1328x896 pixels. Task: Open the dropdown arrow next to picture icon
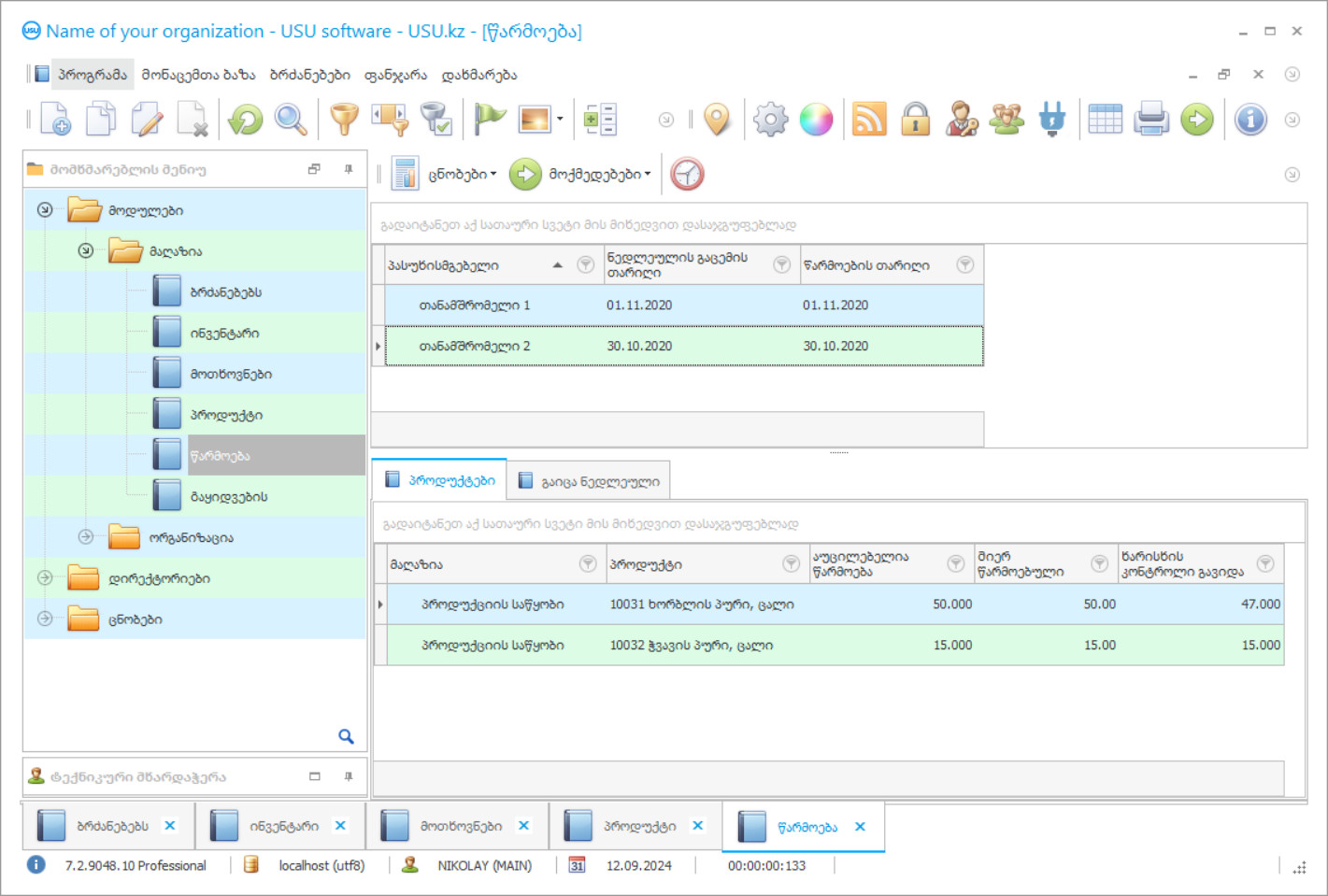pos(560,120)
